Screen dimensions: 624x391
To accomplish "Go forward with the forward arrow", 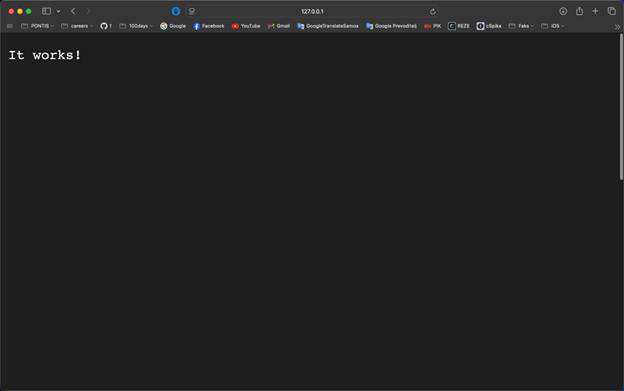I will pyautogui.click(x=88, y=11).
